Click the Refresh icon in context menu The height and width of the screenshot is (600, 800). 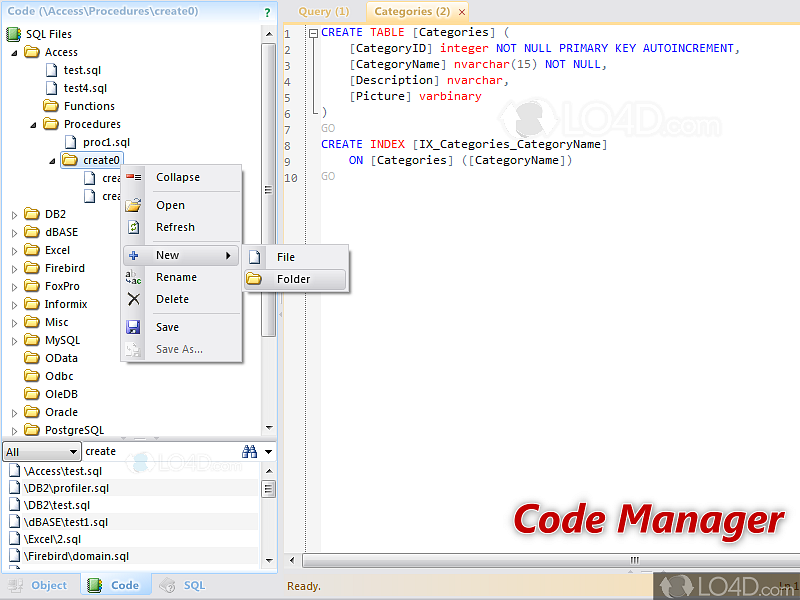(x=133, y=227)
